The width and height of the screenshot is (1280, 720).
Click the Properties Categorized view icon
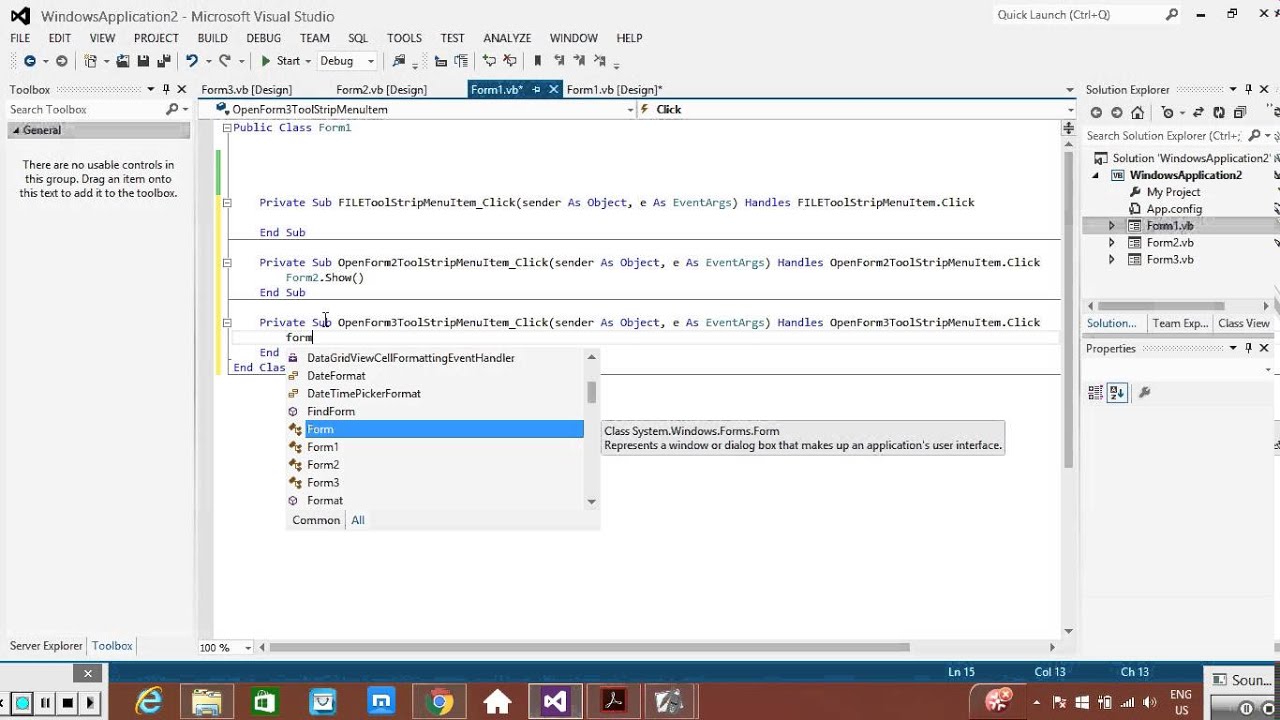tap(1095, 392)
